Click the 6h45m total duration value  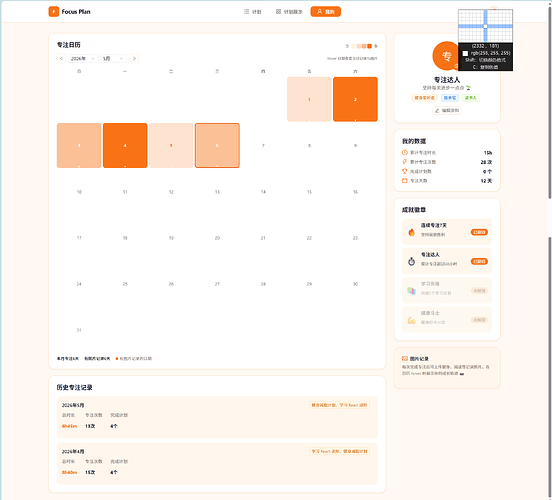point(69,426)
